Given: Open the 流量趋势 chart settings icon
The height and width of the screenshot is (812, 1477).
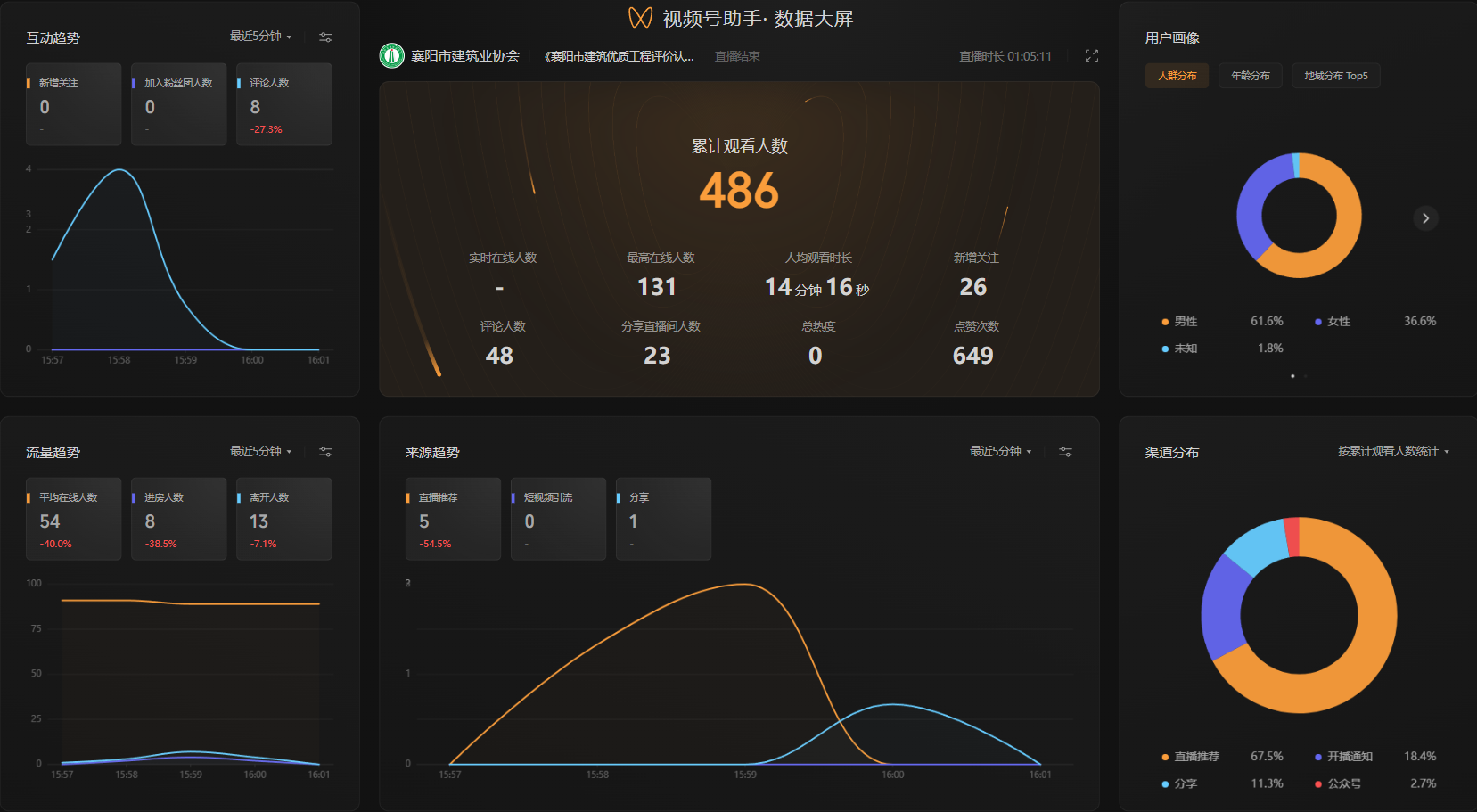Looking at the screenshot, I should (x=325, y=452).
